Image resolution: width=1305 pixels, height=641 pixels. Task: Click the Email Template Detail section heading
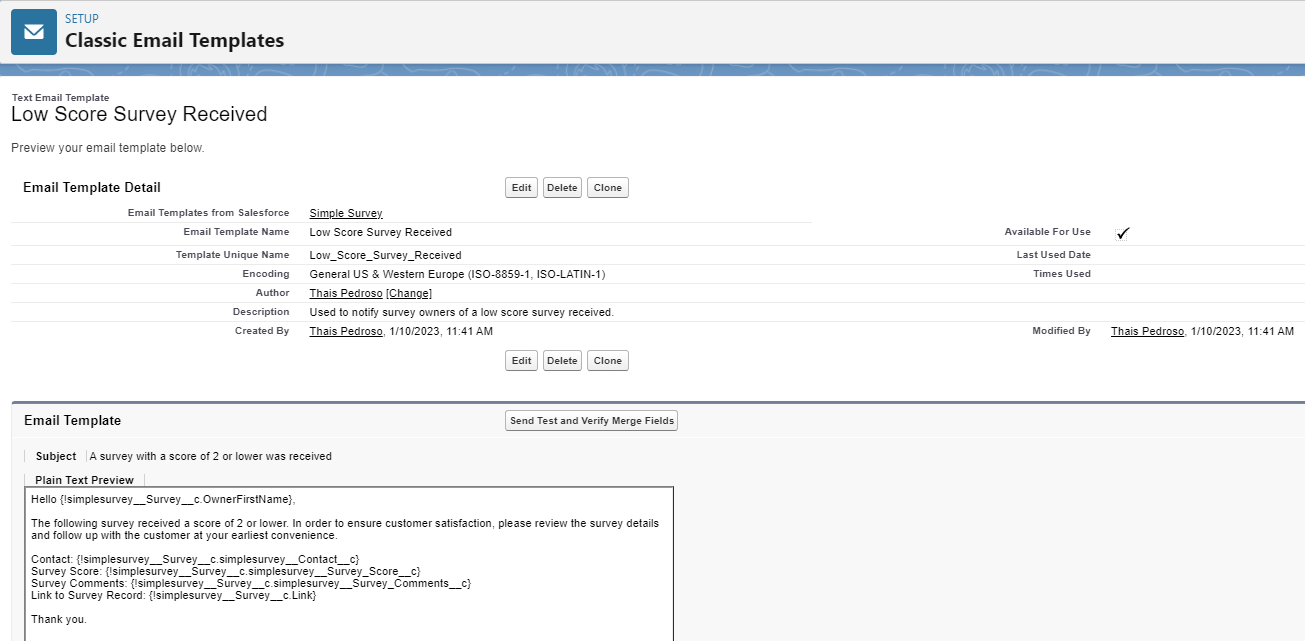click(92, 187)
